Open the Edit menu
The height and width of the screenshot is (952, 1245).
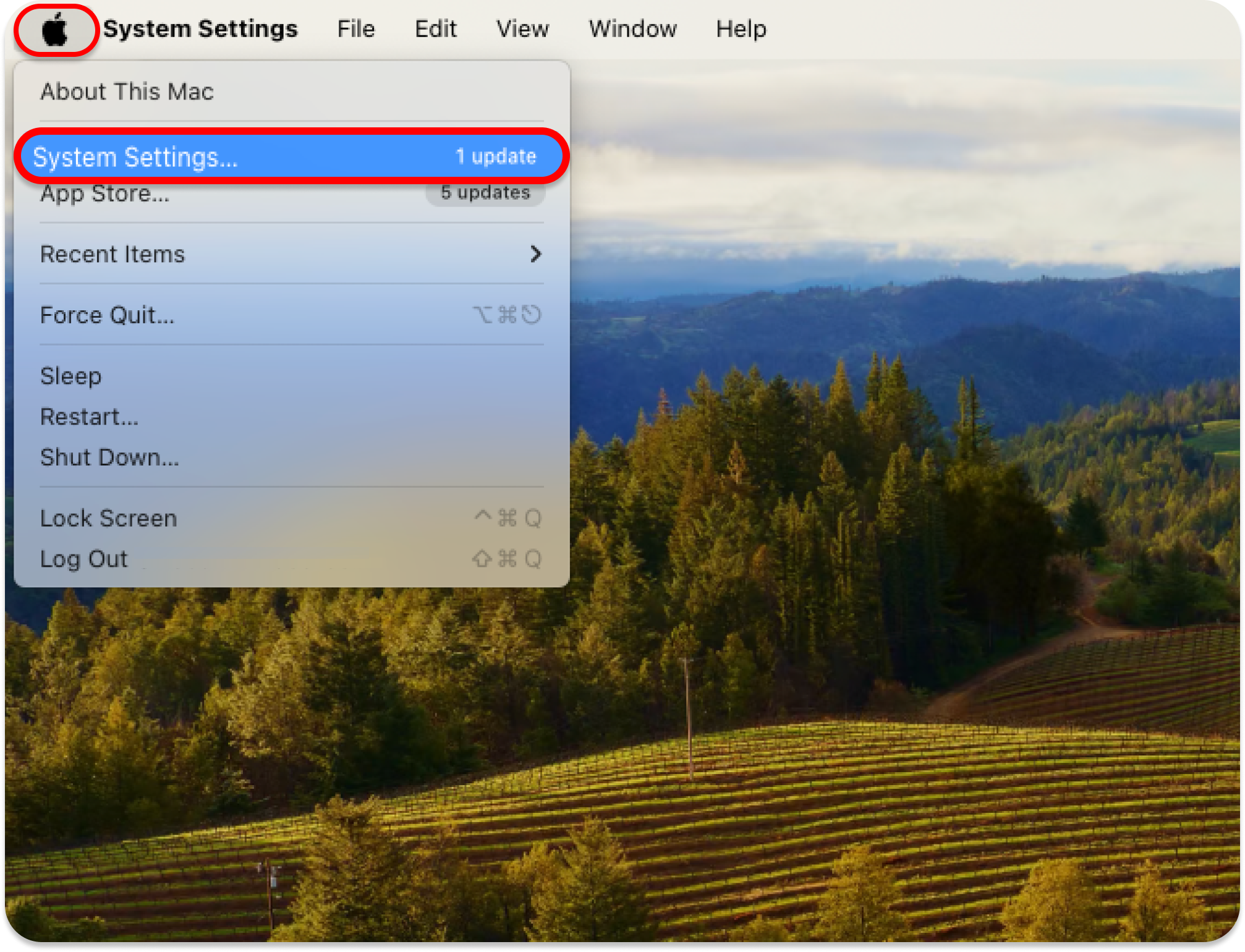coord(435,29)
